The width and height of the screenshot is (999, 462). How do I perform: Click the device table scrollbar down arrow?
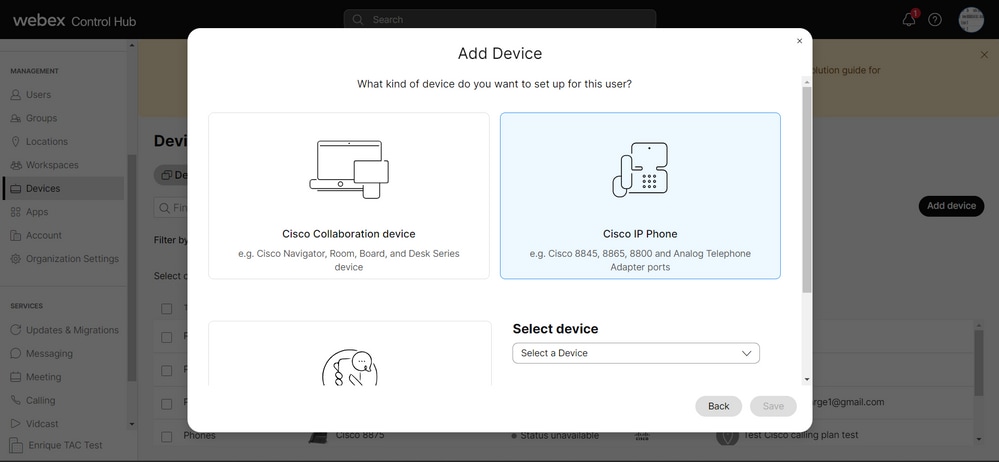click(979, 439)
